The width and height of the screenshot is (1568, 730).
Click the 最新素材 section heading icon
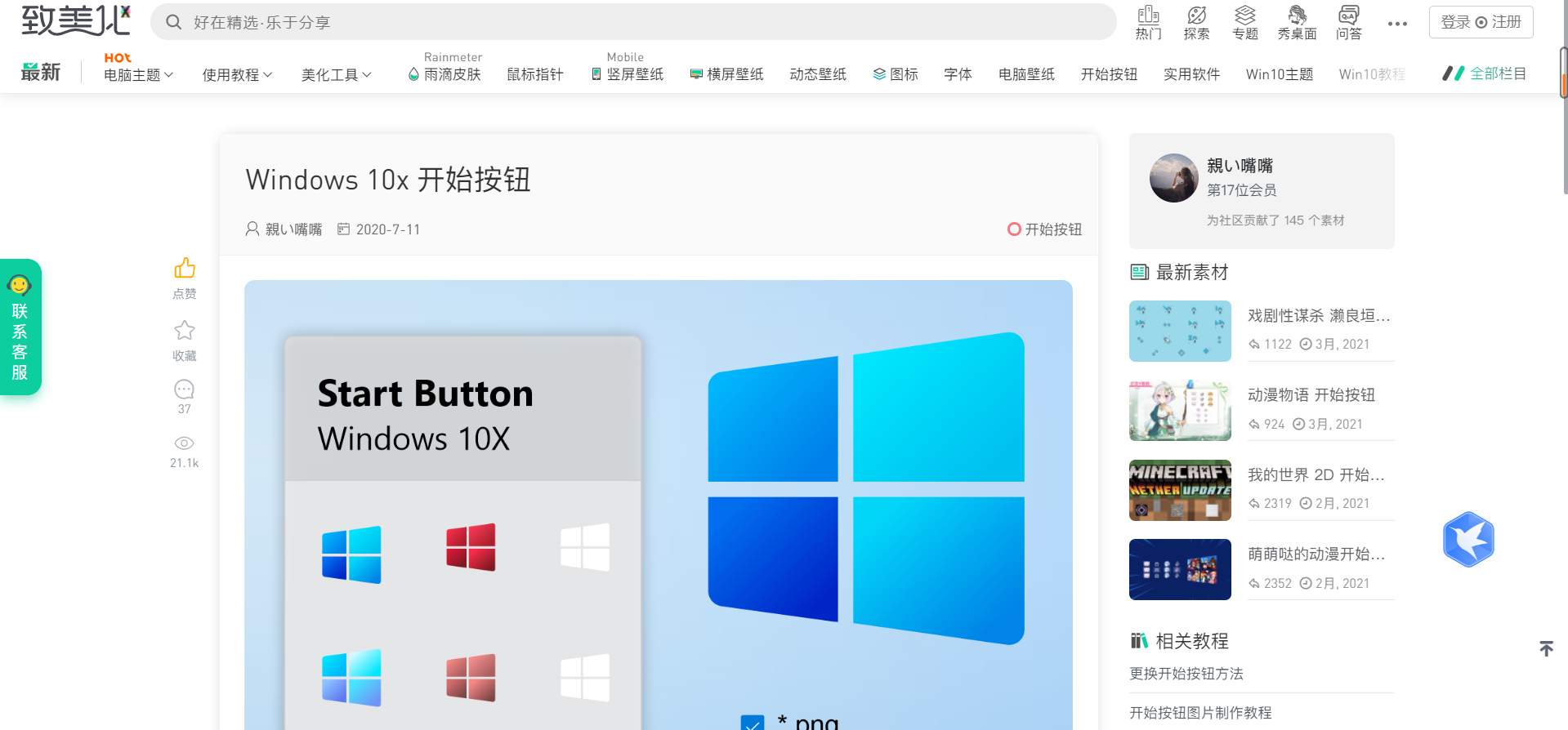pos(1139,272)
